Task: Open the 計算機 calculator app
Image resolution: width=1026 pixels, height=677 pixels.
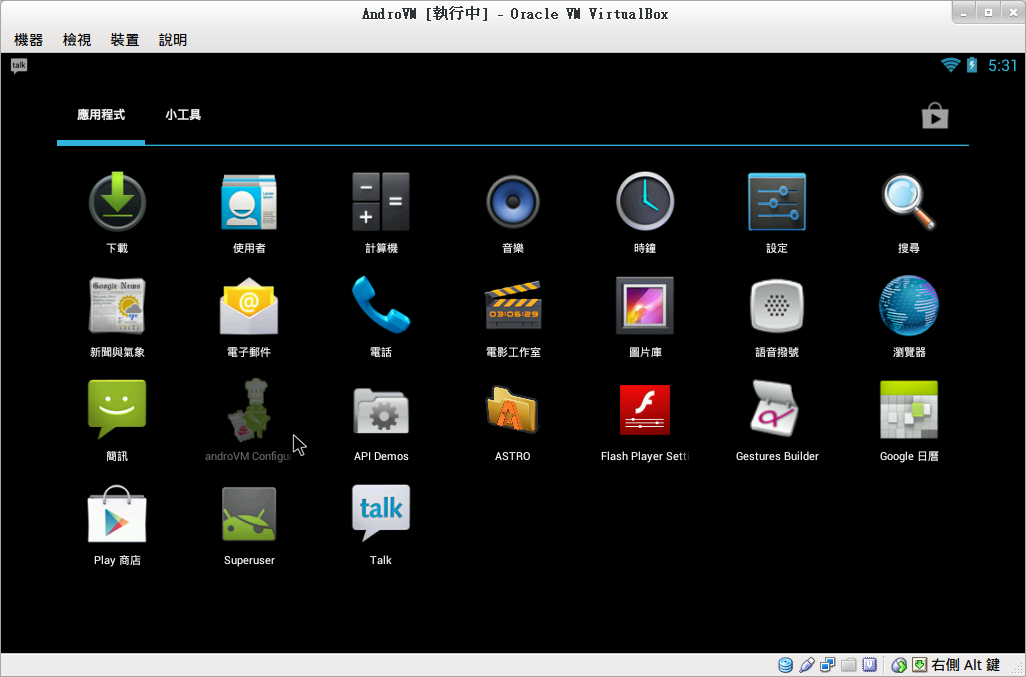Action: coord(381,213)
